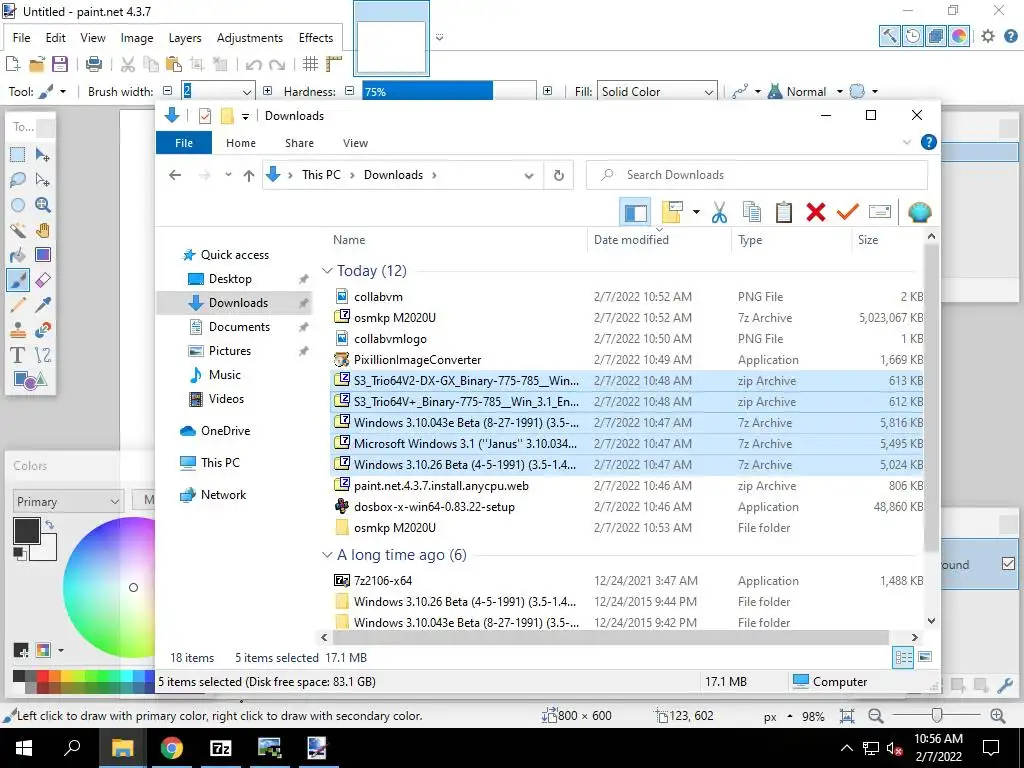Click the red X Delete icon in Explorer

[x=816, y=212]
